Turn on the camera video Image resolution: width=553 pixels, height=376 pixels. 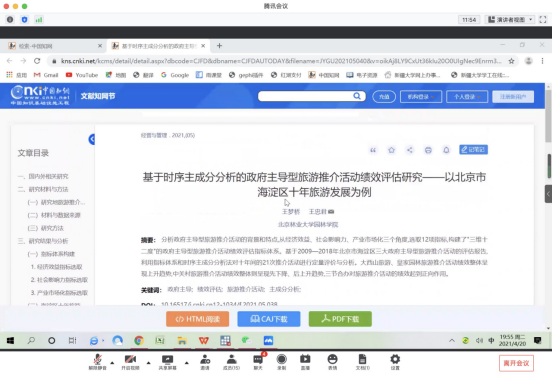click(130, 362)
